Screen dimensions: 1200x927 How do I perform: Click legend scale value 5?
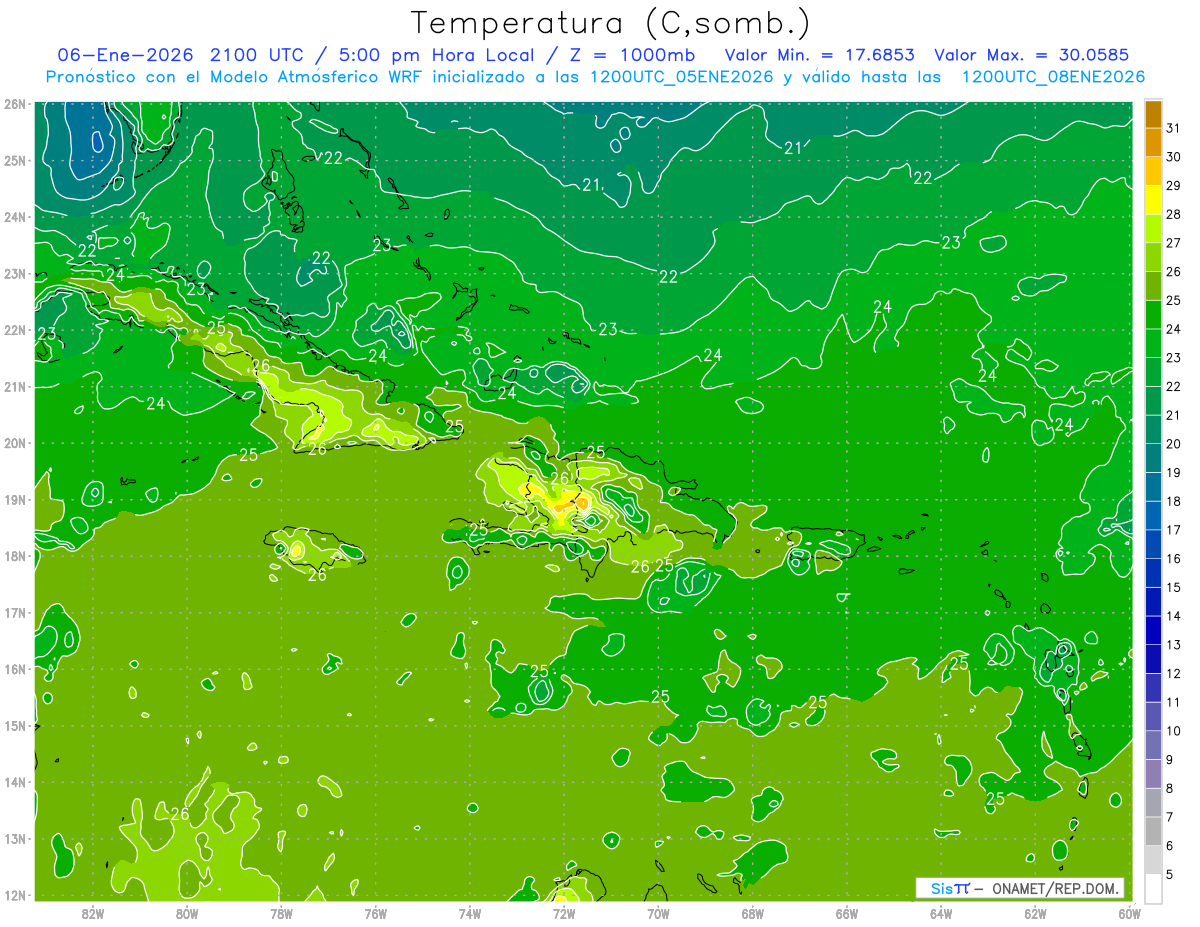pos(1170,875)
